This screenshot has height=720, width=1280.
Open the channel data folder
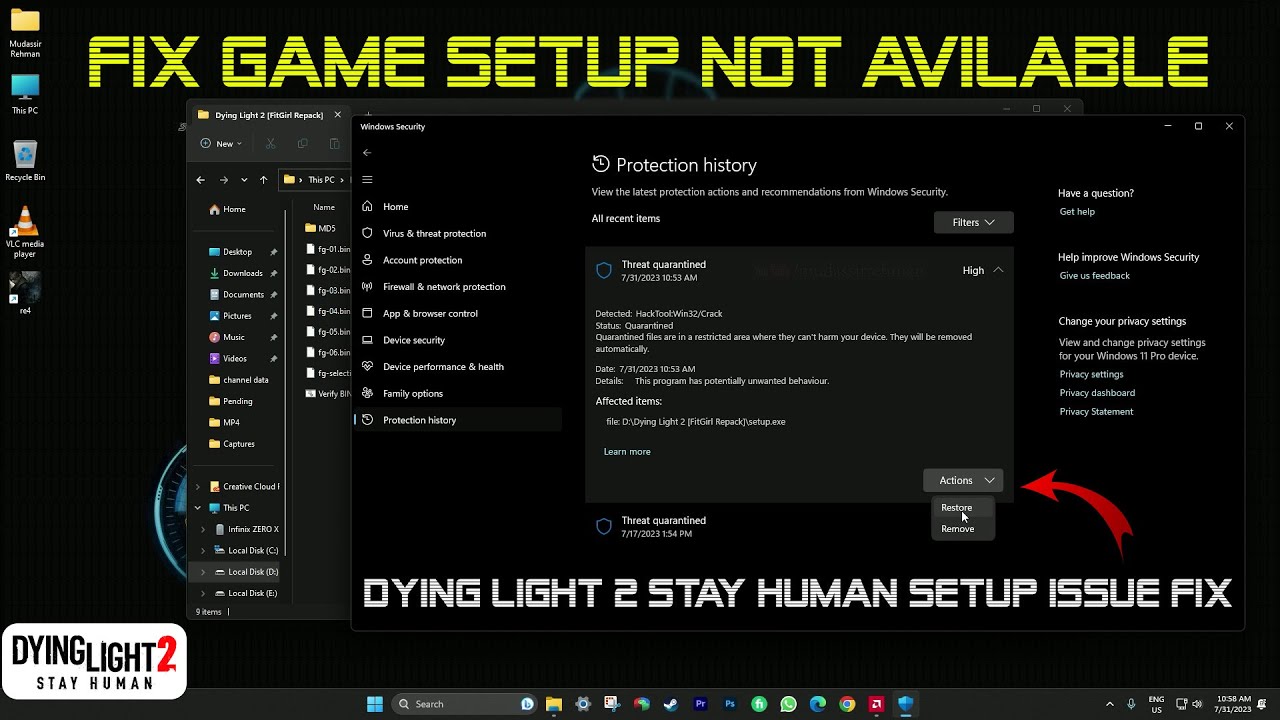245,380
